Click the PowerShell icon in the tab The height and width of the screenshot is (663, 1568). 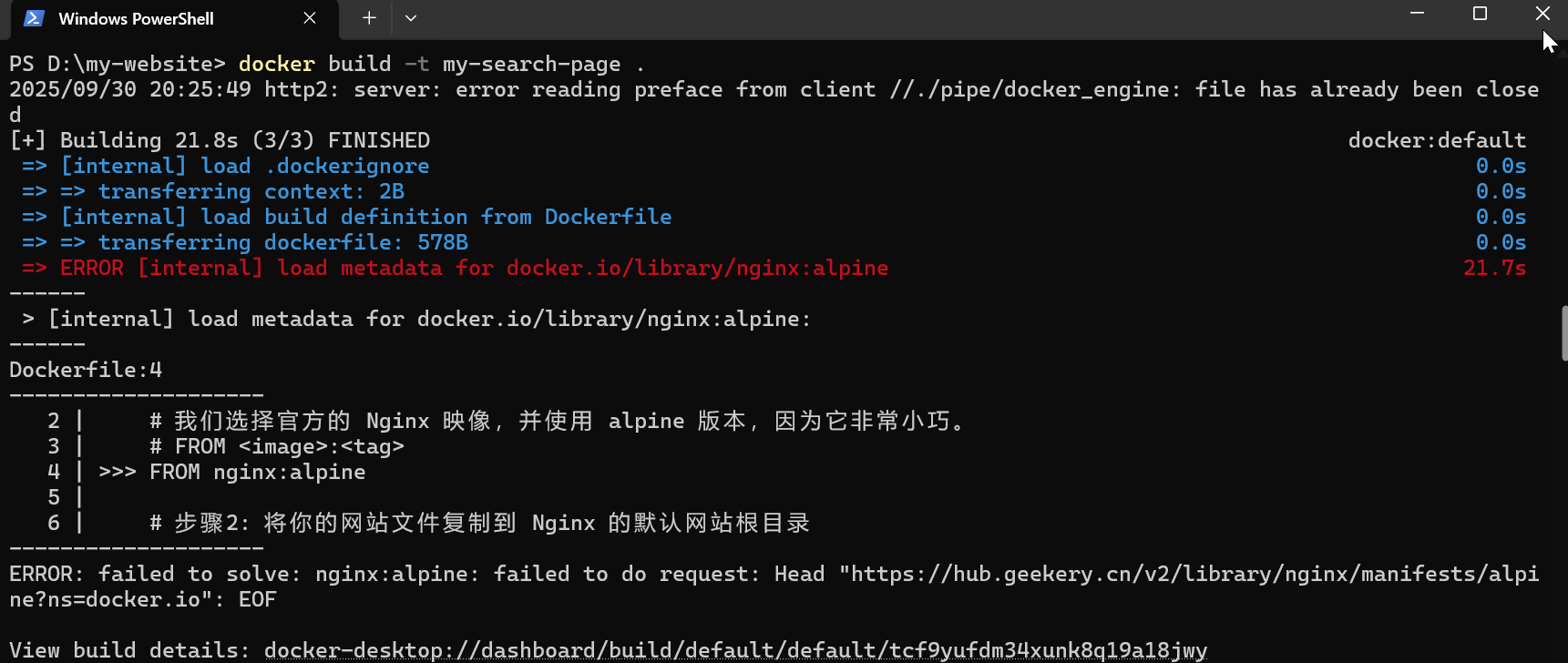[x=34, y=18]
